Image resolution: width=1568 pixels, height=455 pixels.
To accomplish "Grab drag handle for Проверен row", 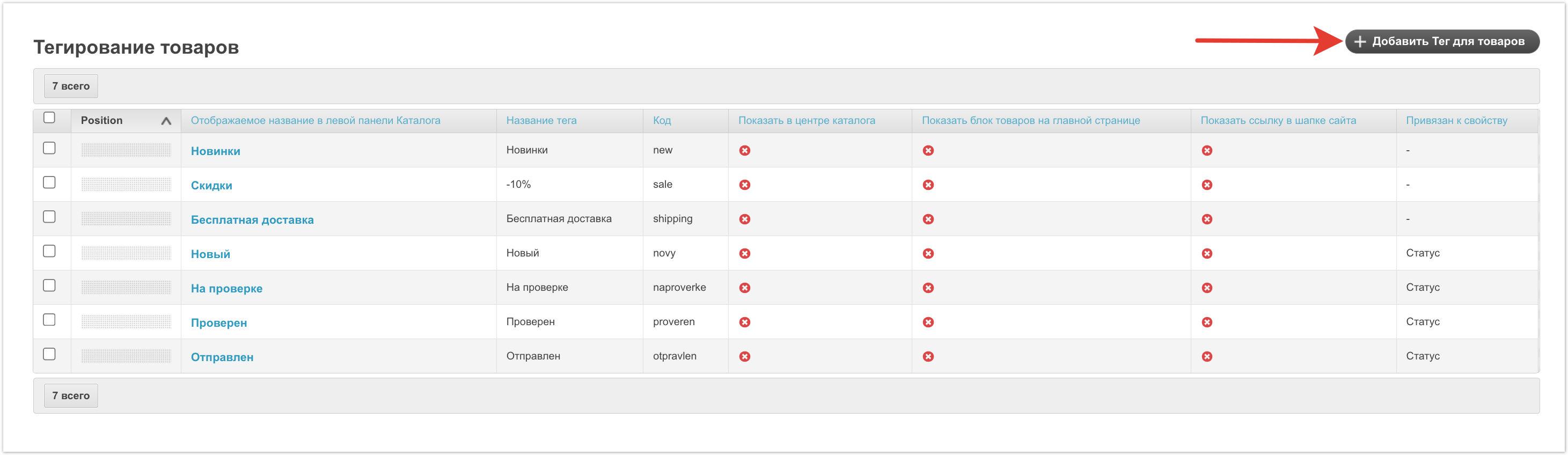I will tap(126, 322).
